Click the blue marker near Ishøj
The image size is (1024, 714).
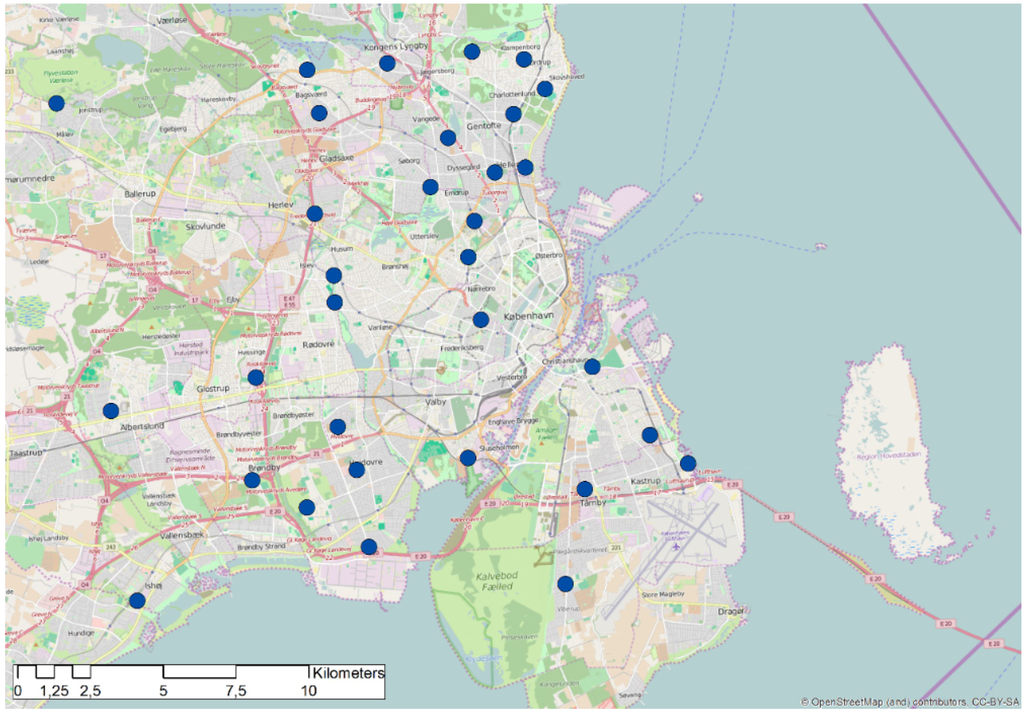pos(137,600)
